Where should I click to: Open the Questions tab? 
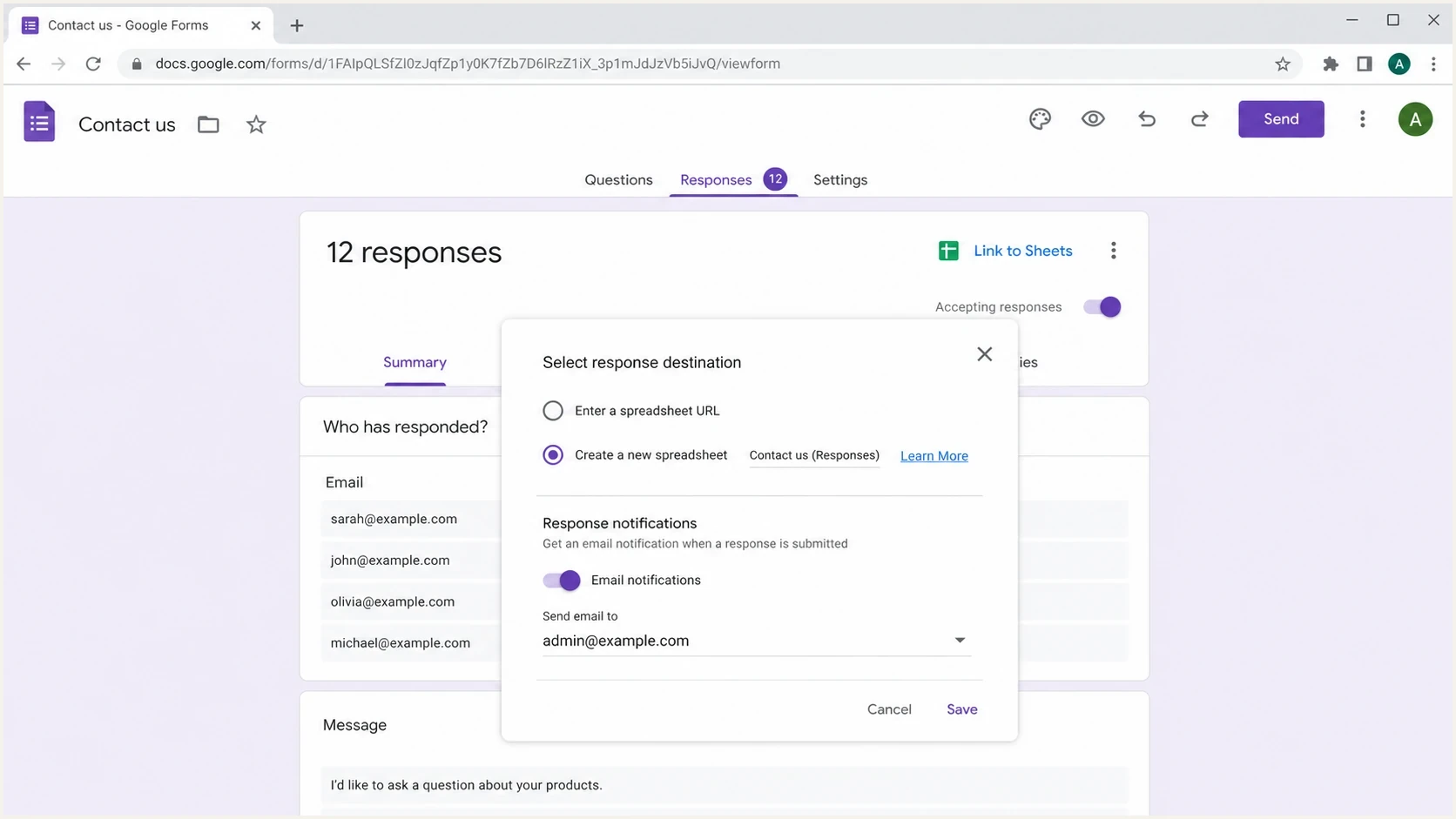click(618, 180)
